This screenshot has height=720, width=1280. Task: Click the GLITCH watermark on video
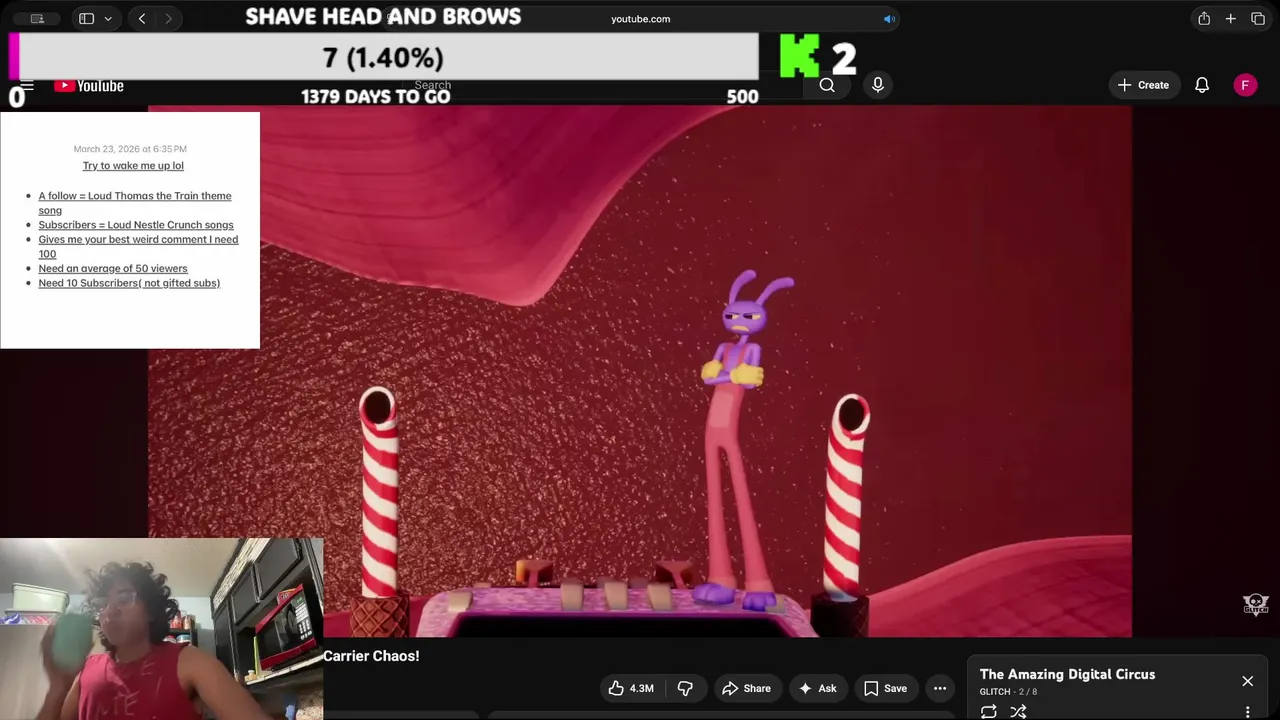(1256, 604)
